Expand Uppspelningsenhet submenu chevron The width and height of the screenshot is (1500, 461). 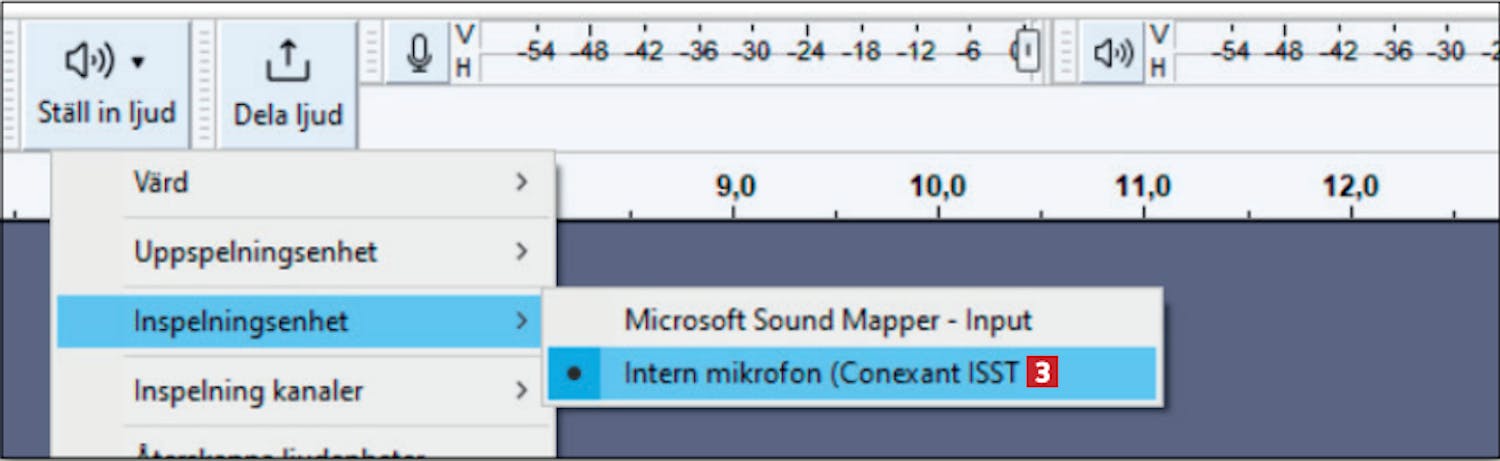[x=521, y=251]
